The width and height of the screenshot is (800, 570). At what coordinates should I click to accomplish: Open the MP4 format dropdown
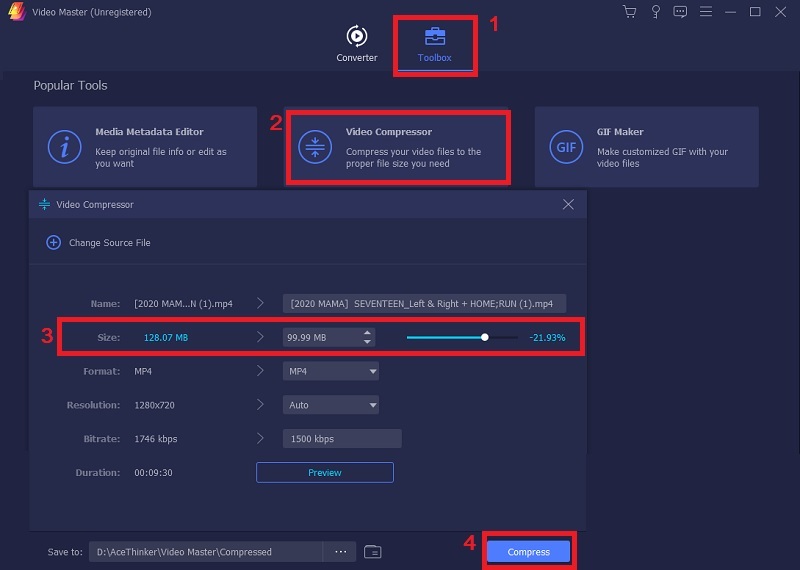(331, 371)
